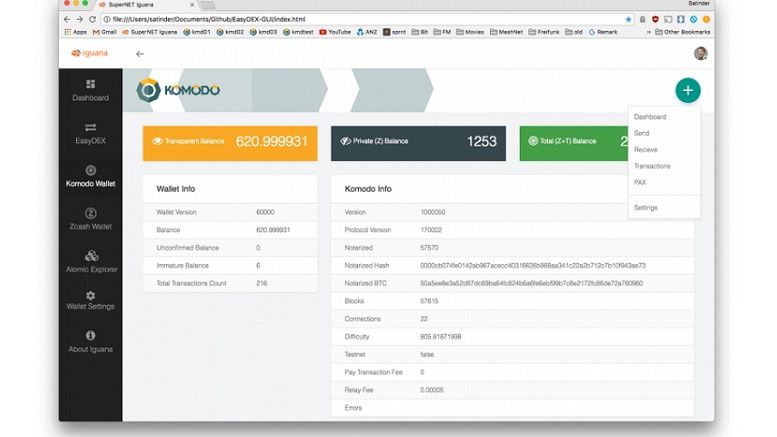777x437 pixels.
Task: Open EasyDEX from the sidebar
Action: tap(90, 133)
